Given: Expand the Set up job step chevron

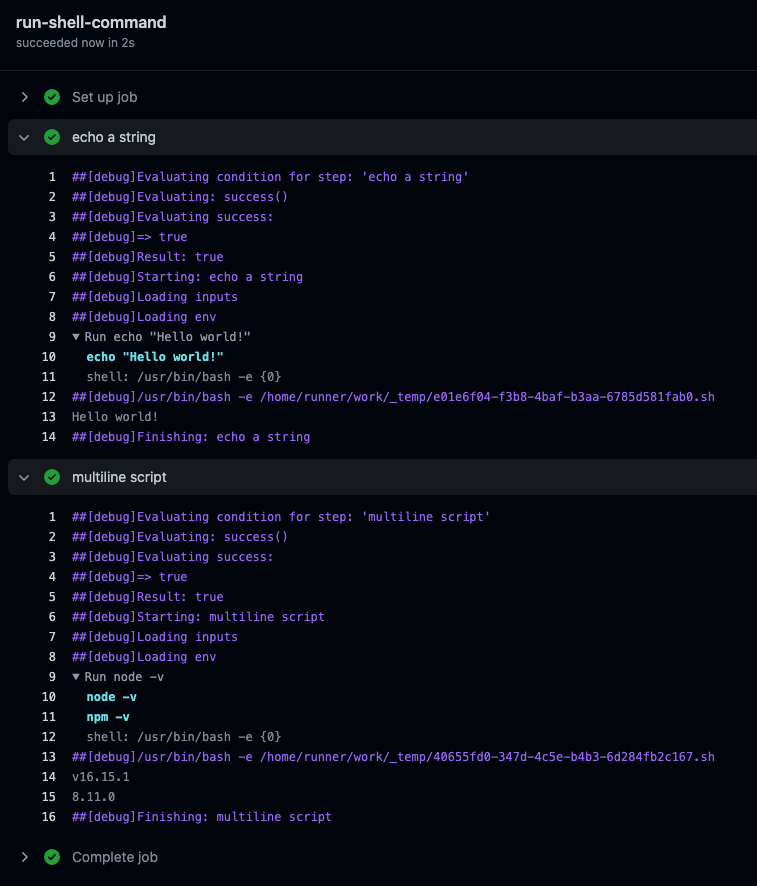Looking at the screenshot, I should coord(25,97).
